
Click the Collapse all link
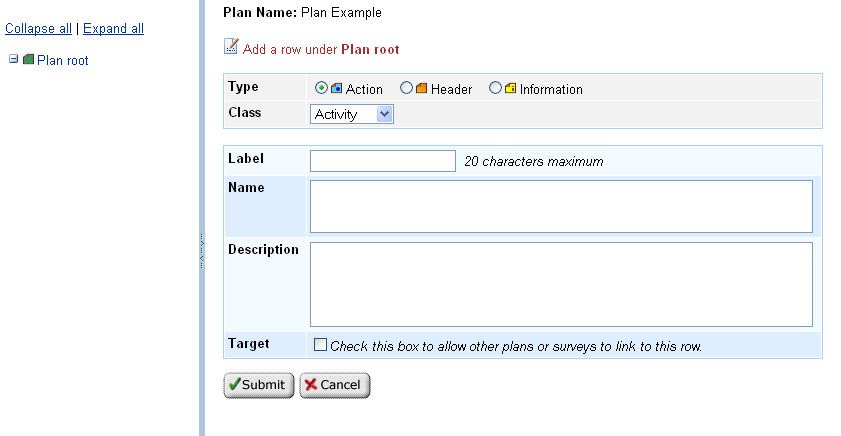[x=38, y=29]
